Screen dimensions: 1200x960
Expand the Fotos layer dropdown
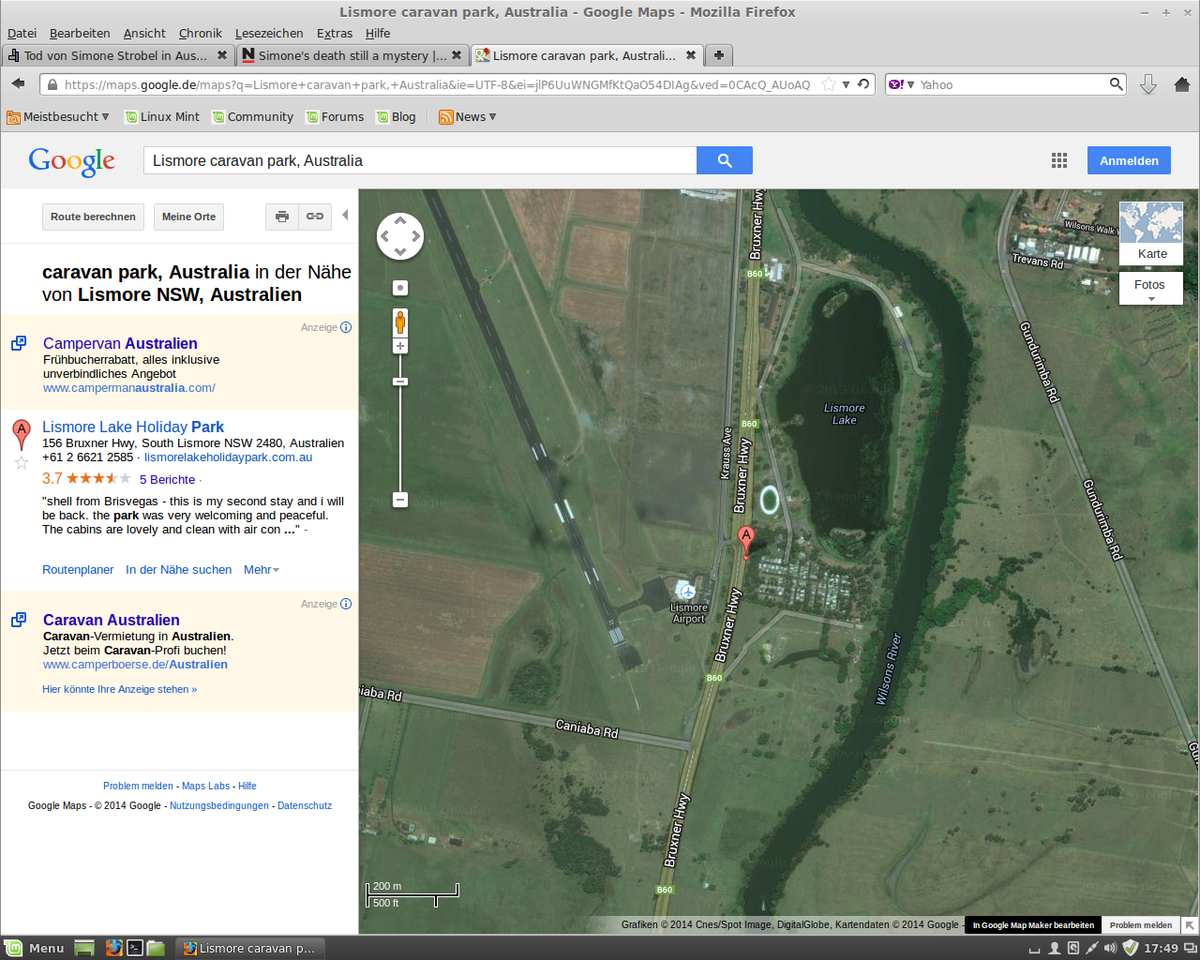[1151, 289]
